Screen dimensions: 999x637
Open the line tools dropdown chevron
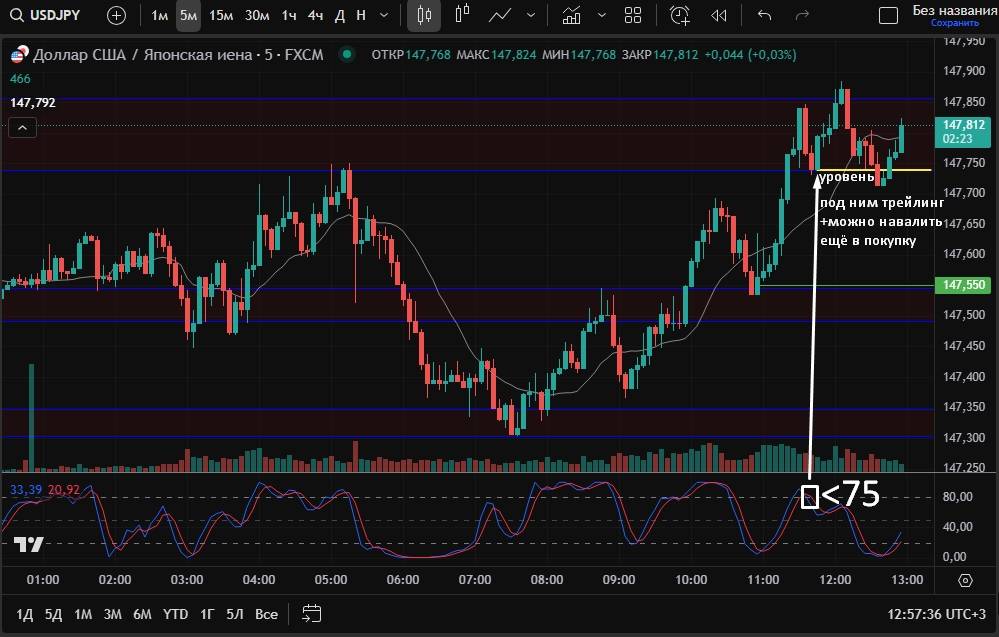click(x=530, y=15)
